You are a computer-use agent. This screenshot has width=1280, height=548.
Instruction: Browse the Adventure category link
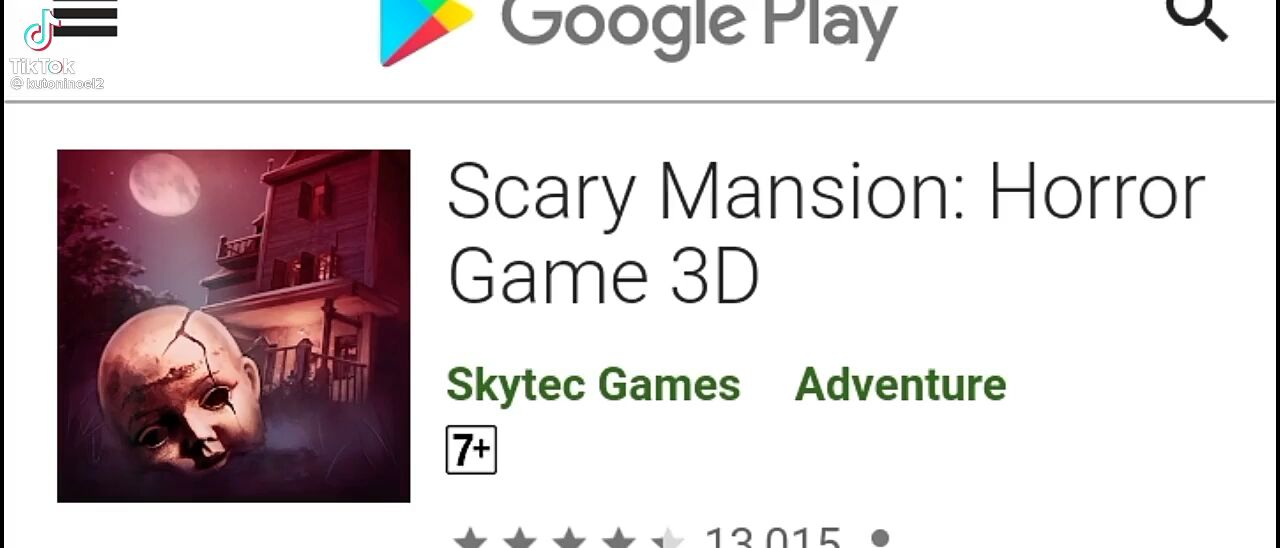(900, 385)
